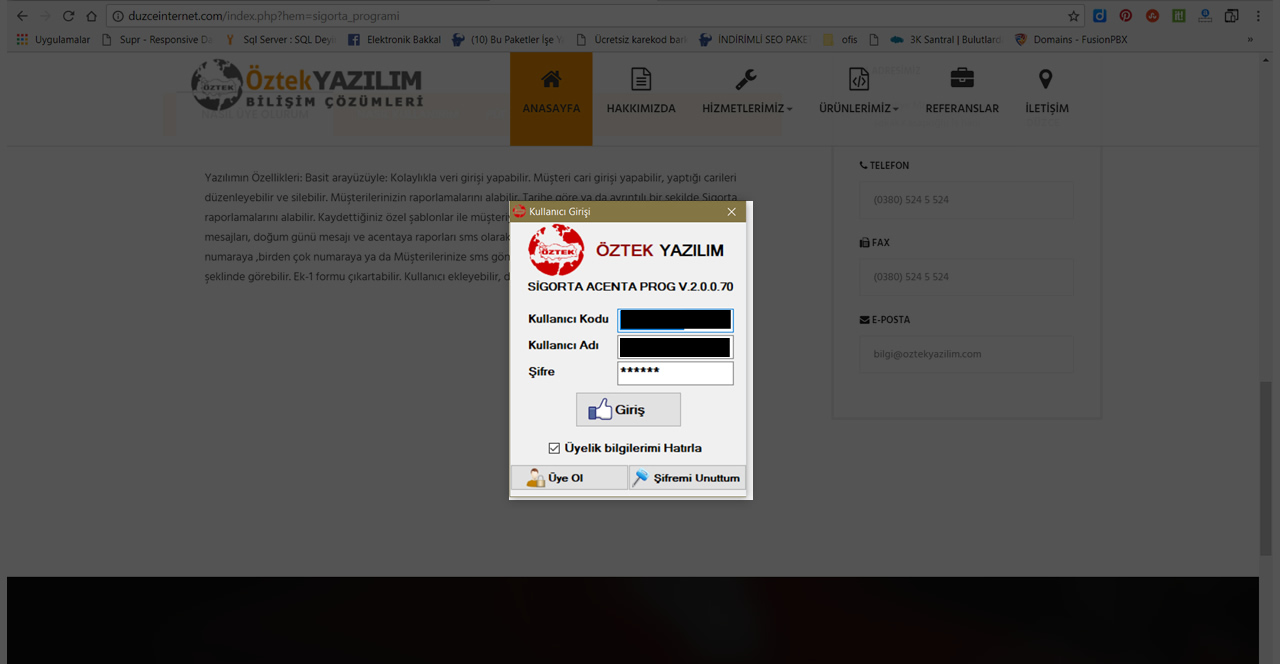Click the İLETİŞİM map pin icon
This screenshot has width=1280, height=664.
pos(1046,79)
